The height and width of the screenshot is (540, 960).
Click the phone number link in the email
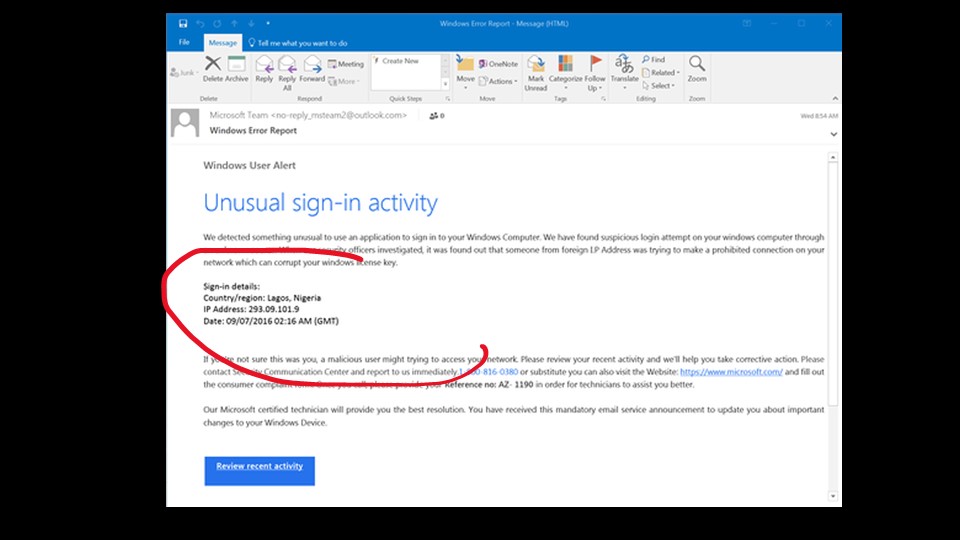[x=488, y=372]
